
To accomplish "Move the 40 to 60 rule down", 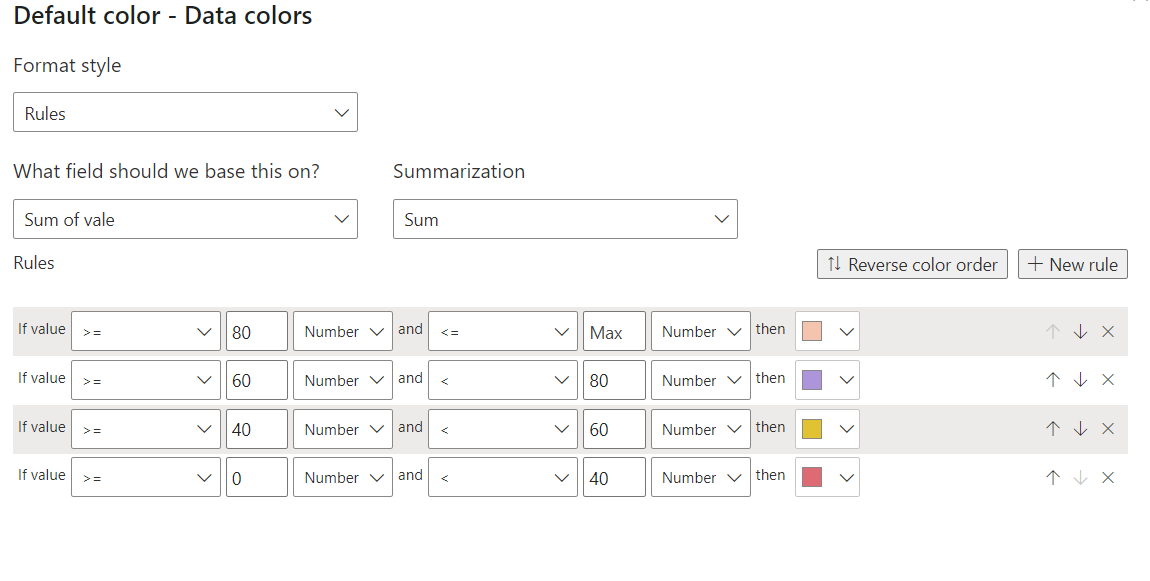I will [x=1080, y=429].
